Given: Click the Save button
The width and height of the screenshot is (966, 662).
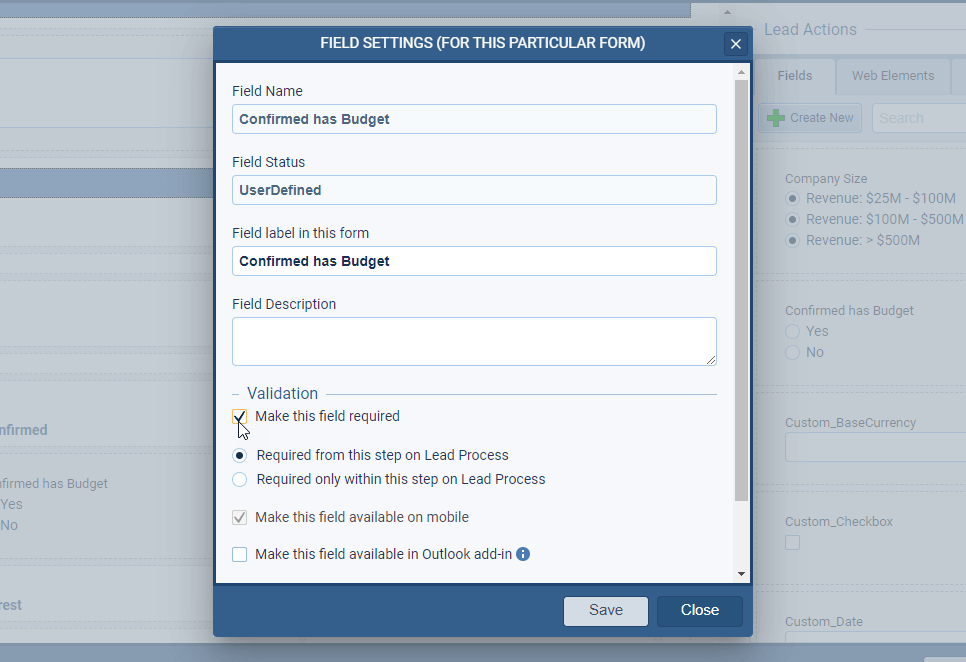Looking at the screenshot, I should [x=605, y=611].
